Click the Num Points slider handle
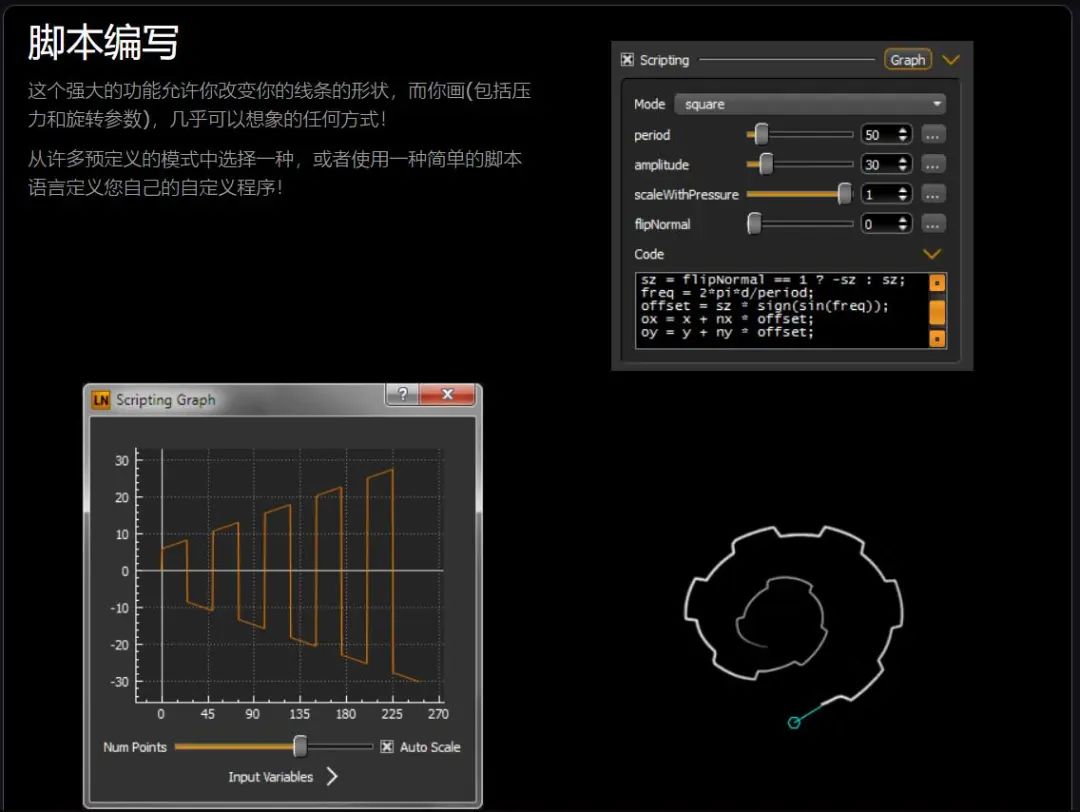The width and height of the screenshot is (1080, 812). click(x=299, y=746)
